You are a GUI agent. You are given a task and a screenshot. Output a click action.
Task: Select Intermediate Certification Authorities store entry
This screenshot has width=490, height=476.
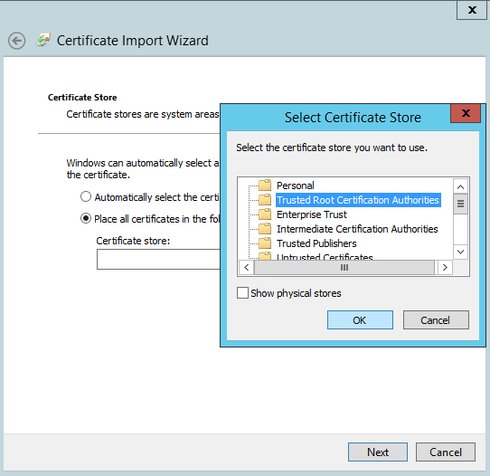coord(357,229)
